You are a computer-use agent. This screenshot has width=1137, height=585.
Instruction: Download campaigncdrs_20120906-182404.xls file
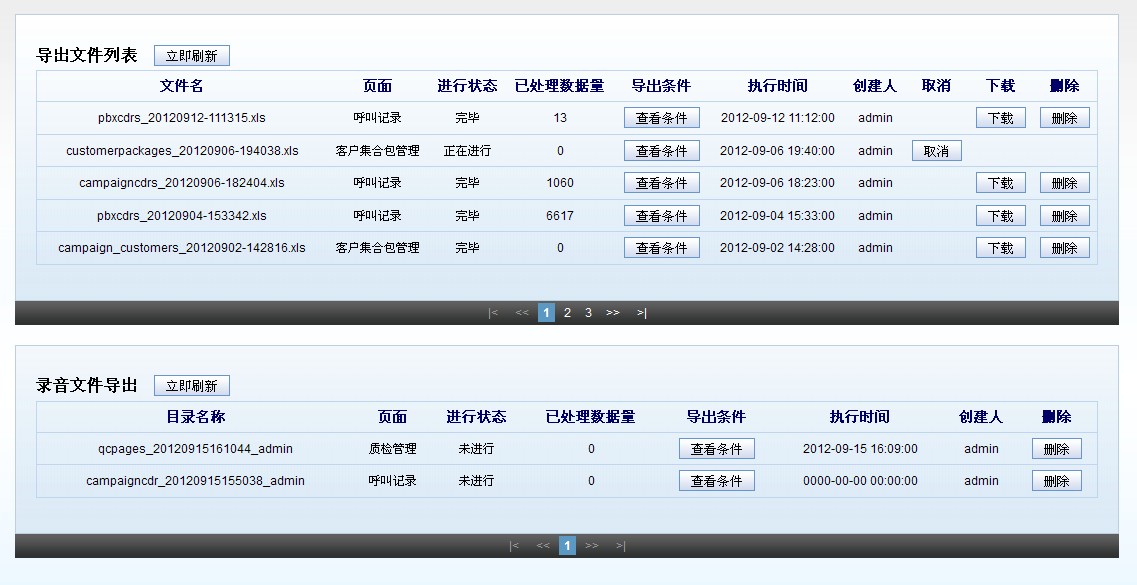pyautogui.click(x=1000, y=183)
